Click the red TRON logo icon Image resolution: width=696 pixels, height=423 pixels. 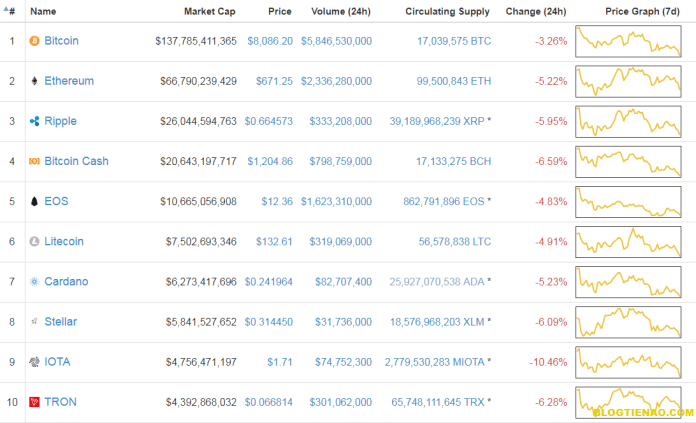click(x=34, y=402)
